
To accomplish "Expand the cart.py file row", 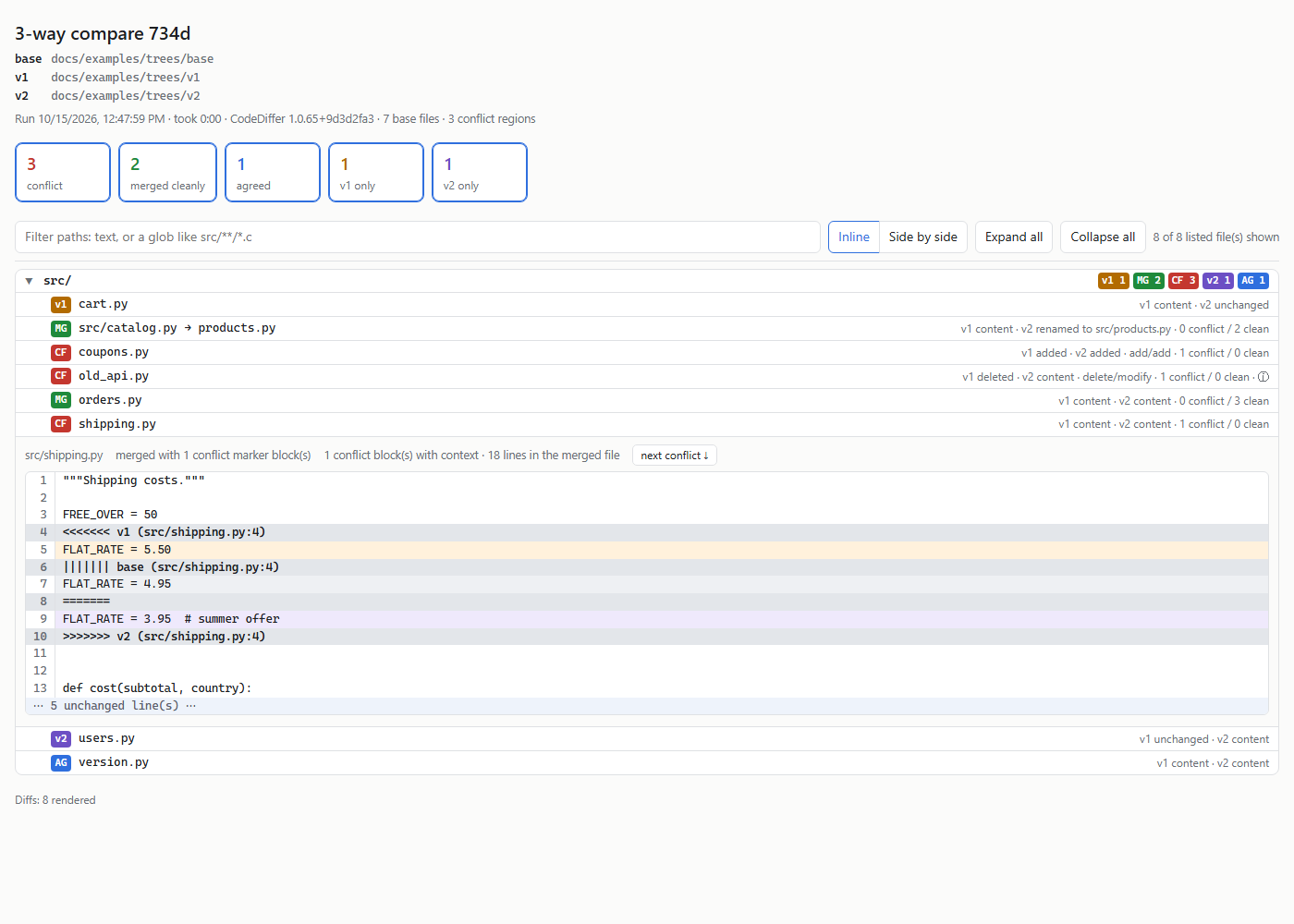I will [647, 304].
